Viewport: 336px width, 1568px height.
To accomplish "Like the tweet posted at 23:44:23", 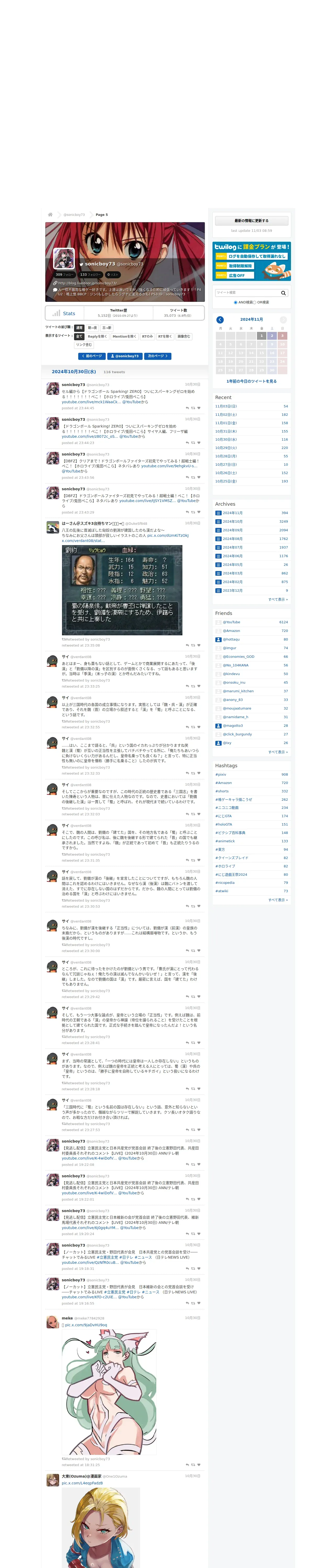I will (199, 442).
